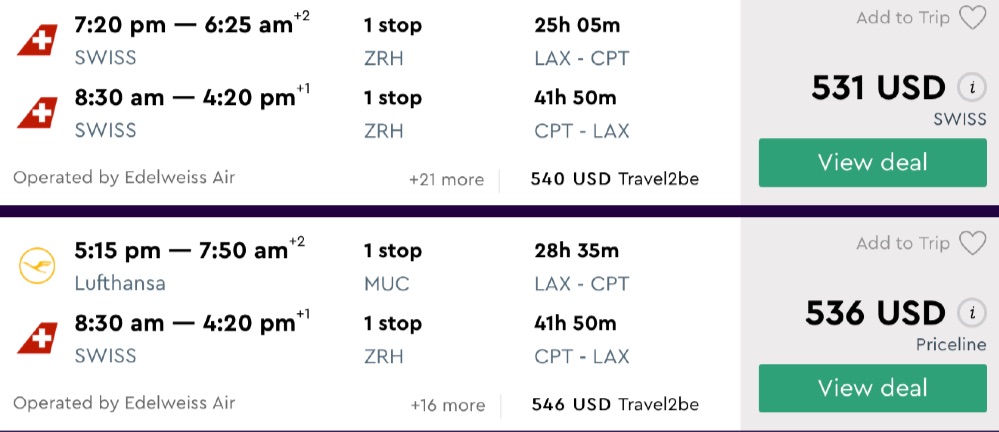
Task: Click the heart icon on the Priceline 536 USD deal
Action: click(x=972, y=243)
